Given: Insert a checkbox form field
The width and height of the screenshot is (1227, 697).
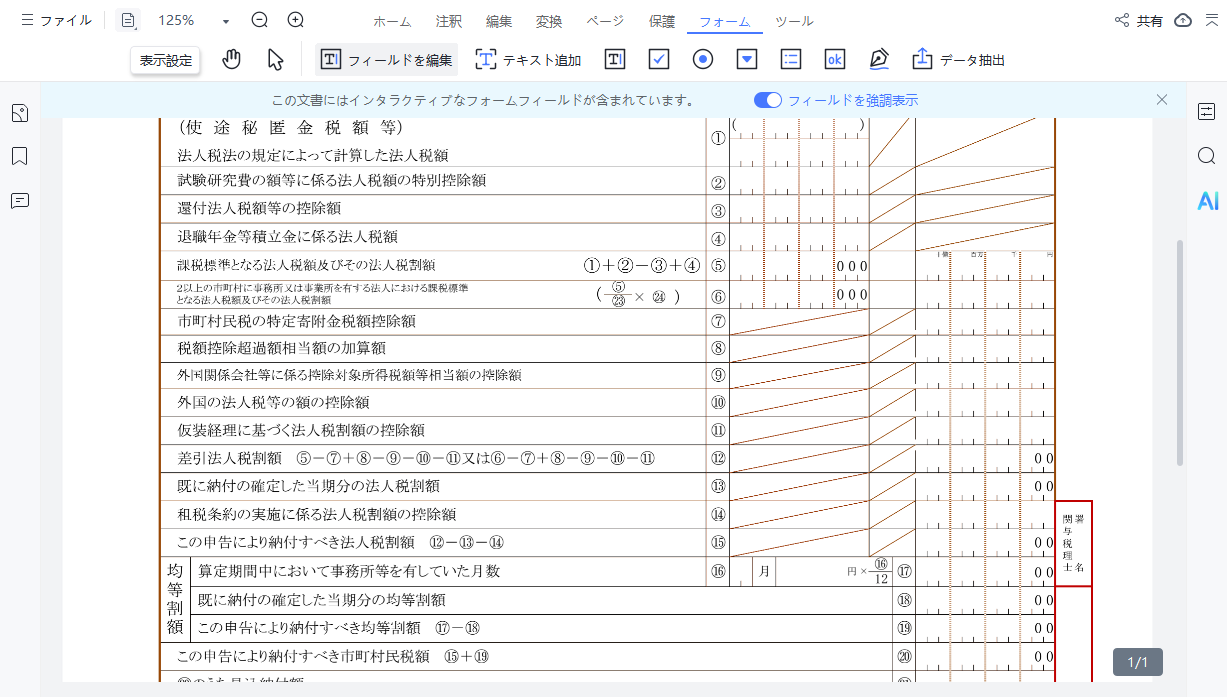Looking at the screenshot, I should coord(659,60).
